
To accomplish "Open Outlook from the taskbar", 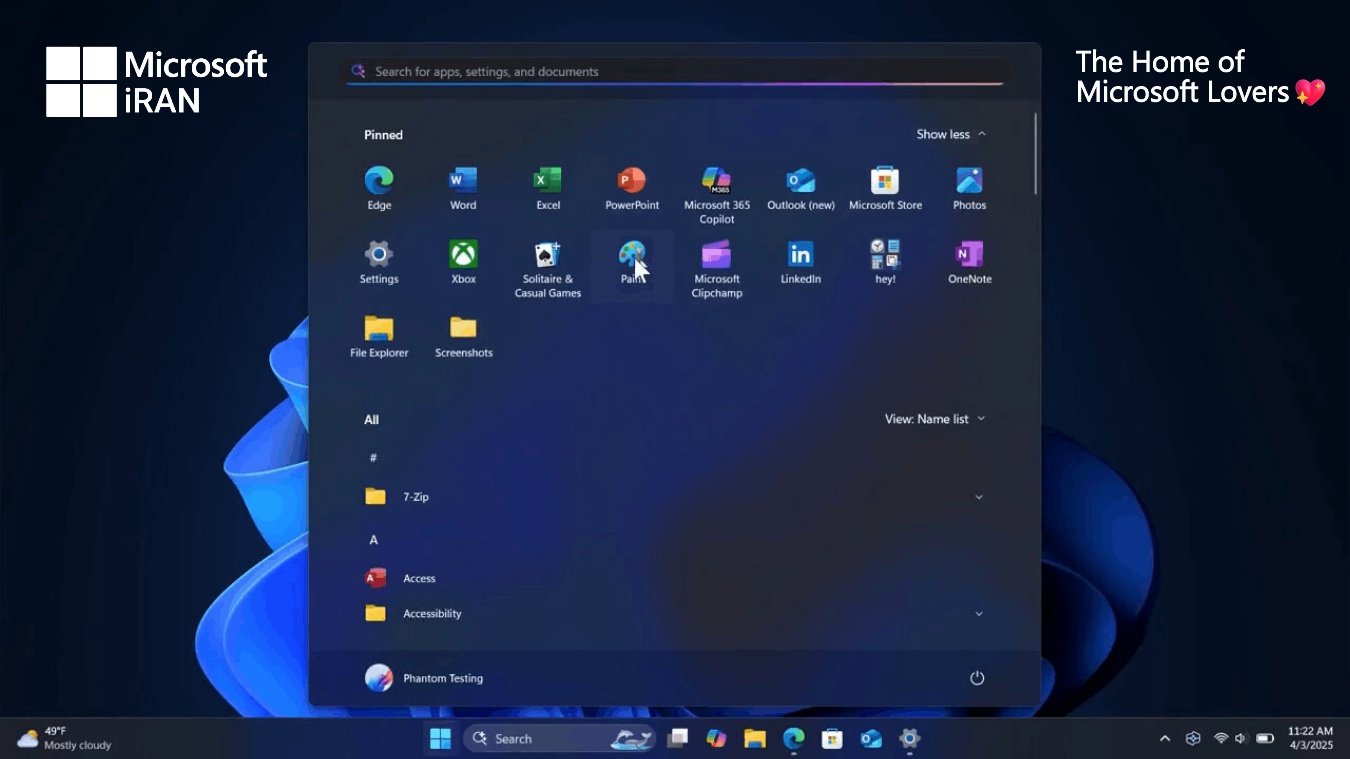I will click(871, 739).
